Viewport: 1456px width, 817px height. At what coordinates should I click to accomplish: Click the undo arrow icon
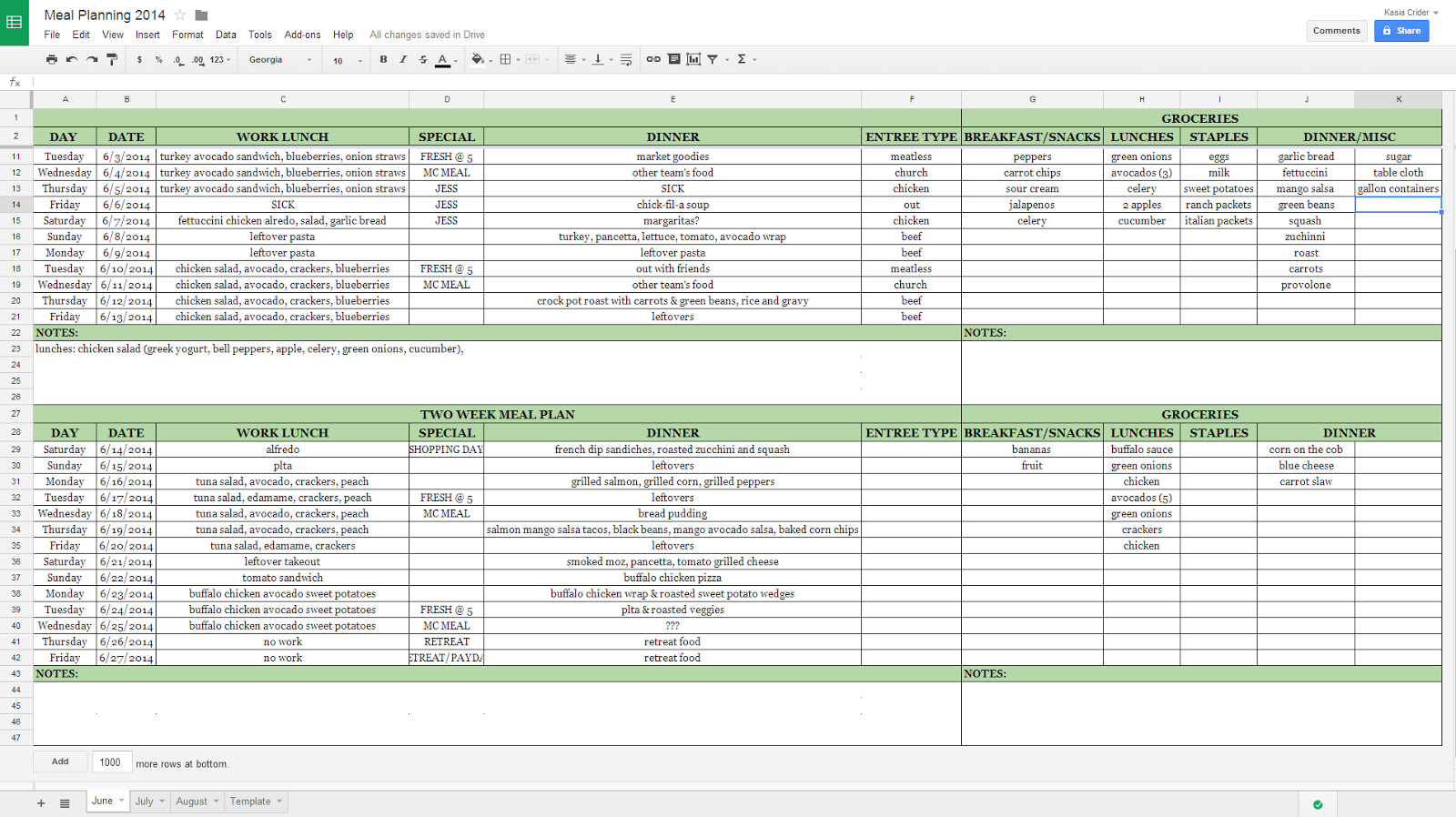pos(72,59)
